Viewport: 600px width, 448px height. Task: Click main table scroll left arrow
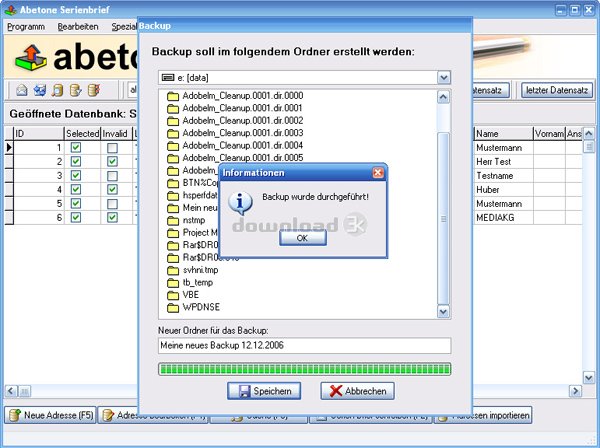[x=11, y=391]
